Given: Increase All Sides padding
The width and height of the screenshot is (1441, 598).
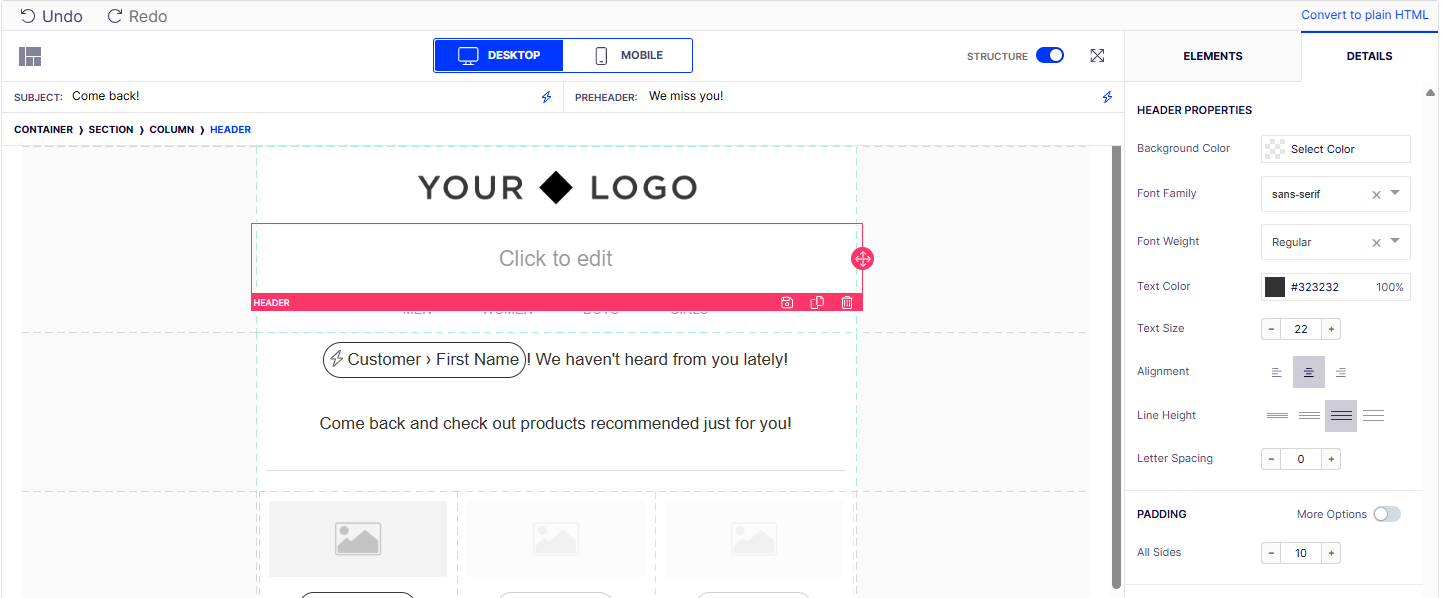Looking at the screenshot, I should pyautogui.click(x=1331, y=553).
